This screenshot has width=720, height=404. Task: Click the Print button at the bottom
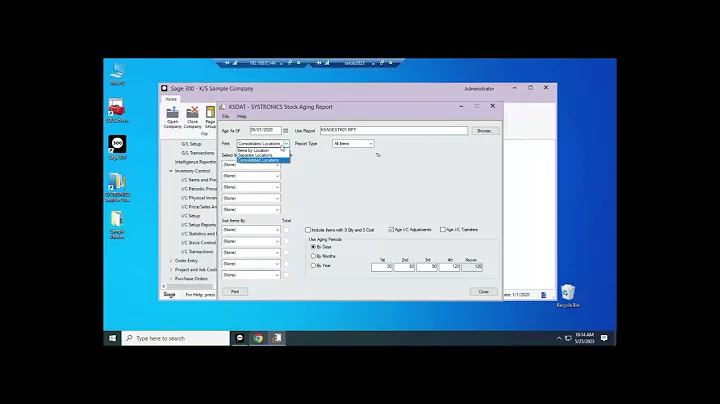pos(235,292)
